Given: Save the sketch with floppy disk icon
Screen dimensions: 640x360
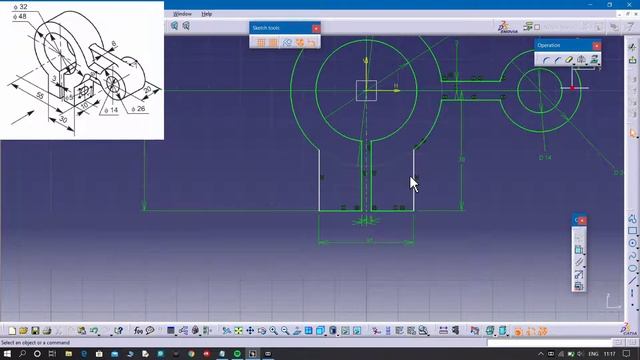Looking at the screenshot, I should pos(35,331).
